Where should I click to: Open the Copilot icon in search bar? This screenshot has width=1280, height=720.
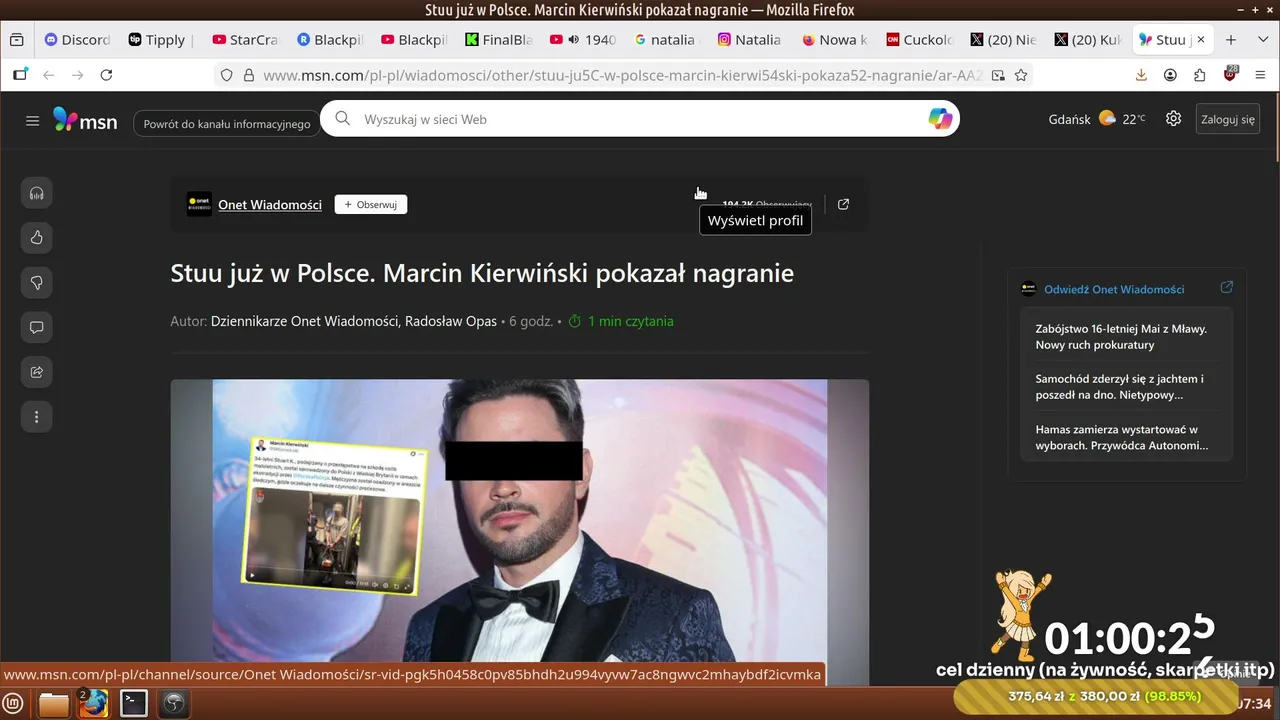(x=940, y=119)
